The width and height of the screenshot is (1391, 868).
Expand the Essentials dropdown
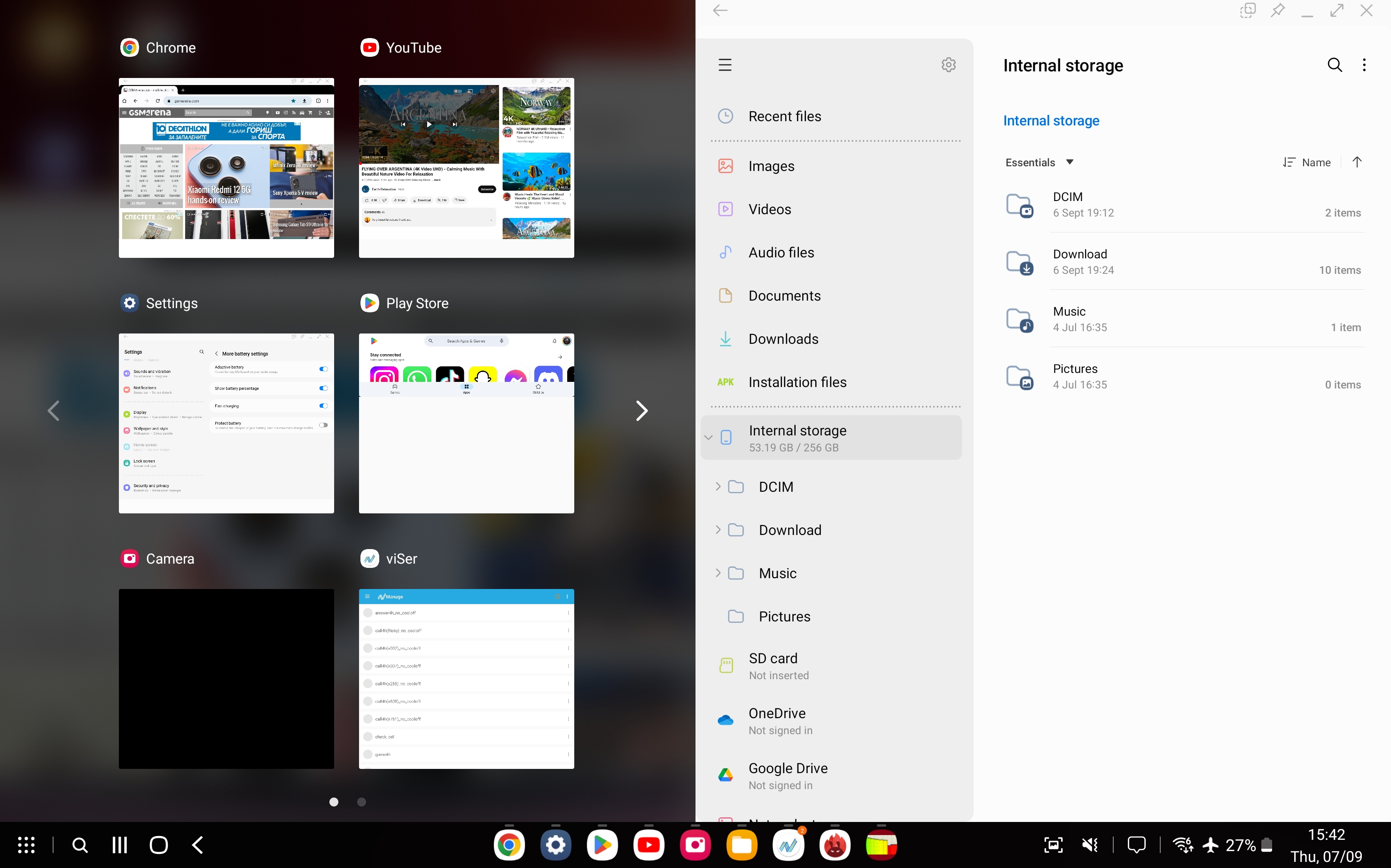(x=1039, y=163)
